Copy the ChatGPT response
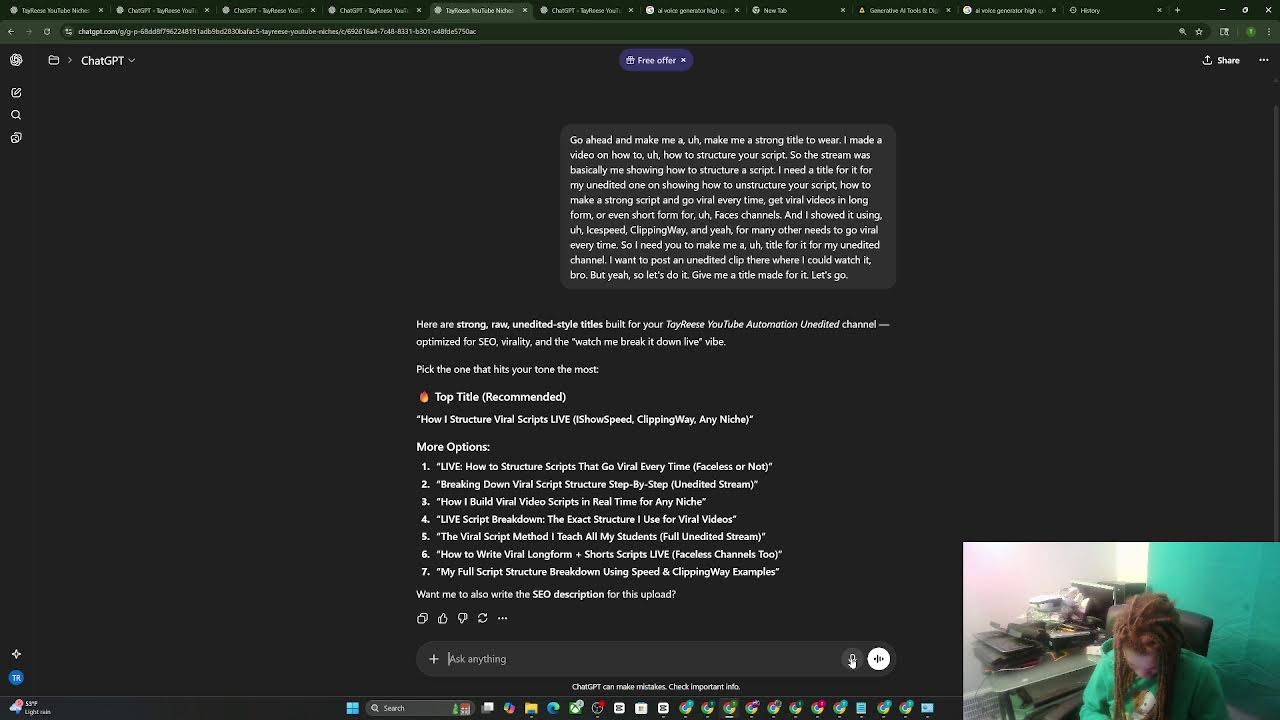1280x720 pixels. [422, 618]
